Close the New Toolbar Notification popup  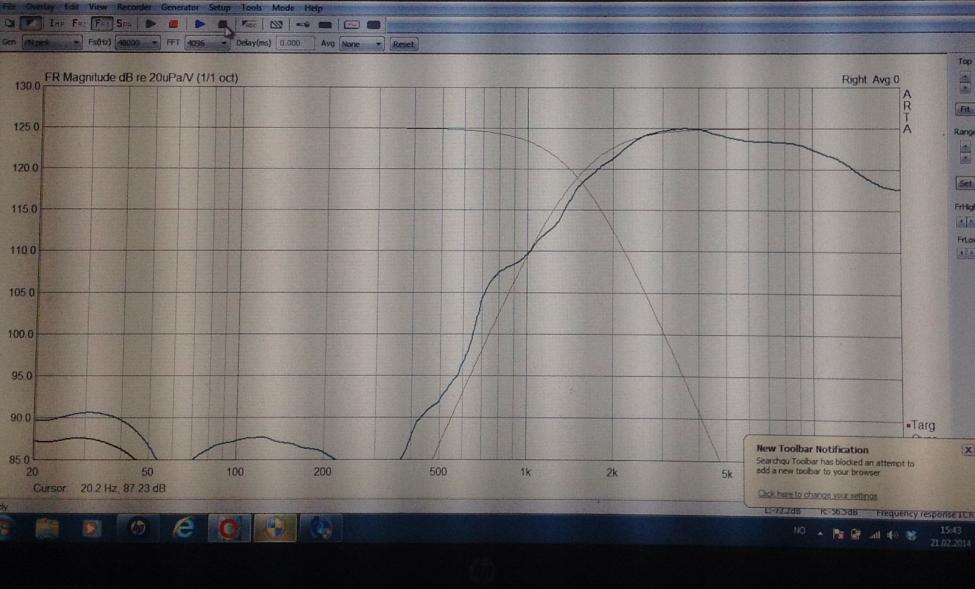click(967, 449)
